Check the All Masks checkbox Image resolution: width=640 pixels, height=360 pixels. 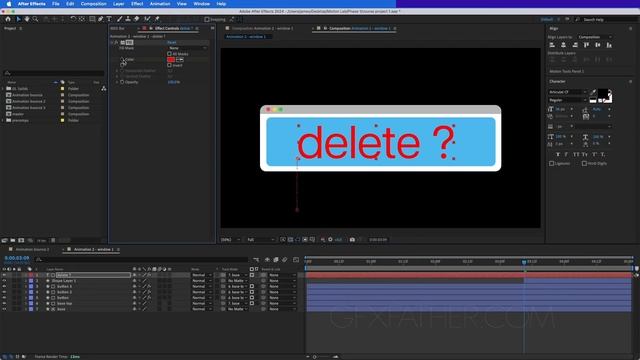tap(169, 54)
